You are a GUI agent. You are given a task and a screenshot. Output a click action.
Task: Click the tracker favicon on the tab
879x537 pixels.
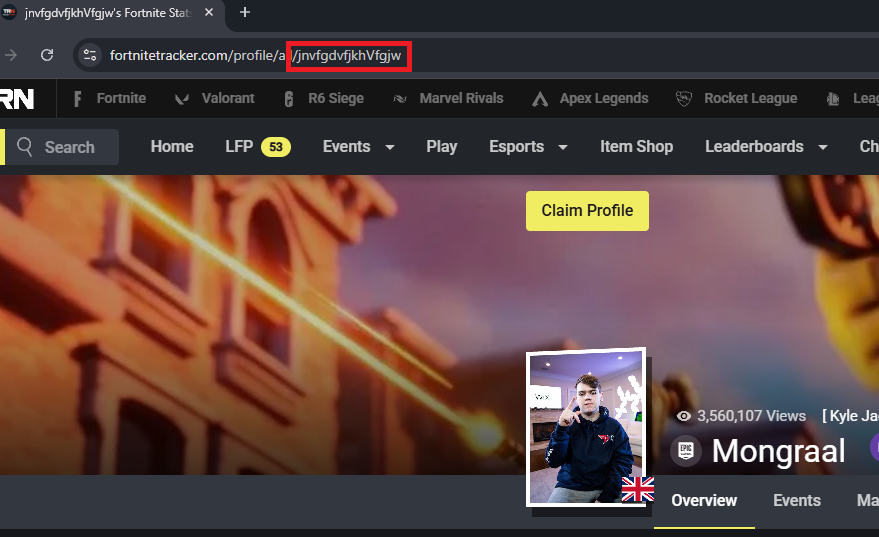coord(9,12)
